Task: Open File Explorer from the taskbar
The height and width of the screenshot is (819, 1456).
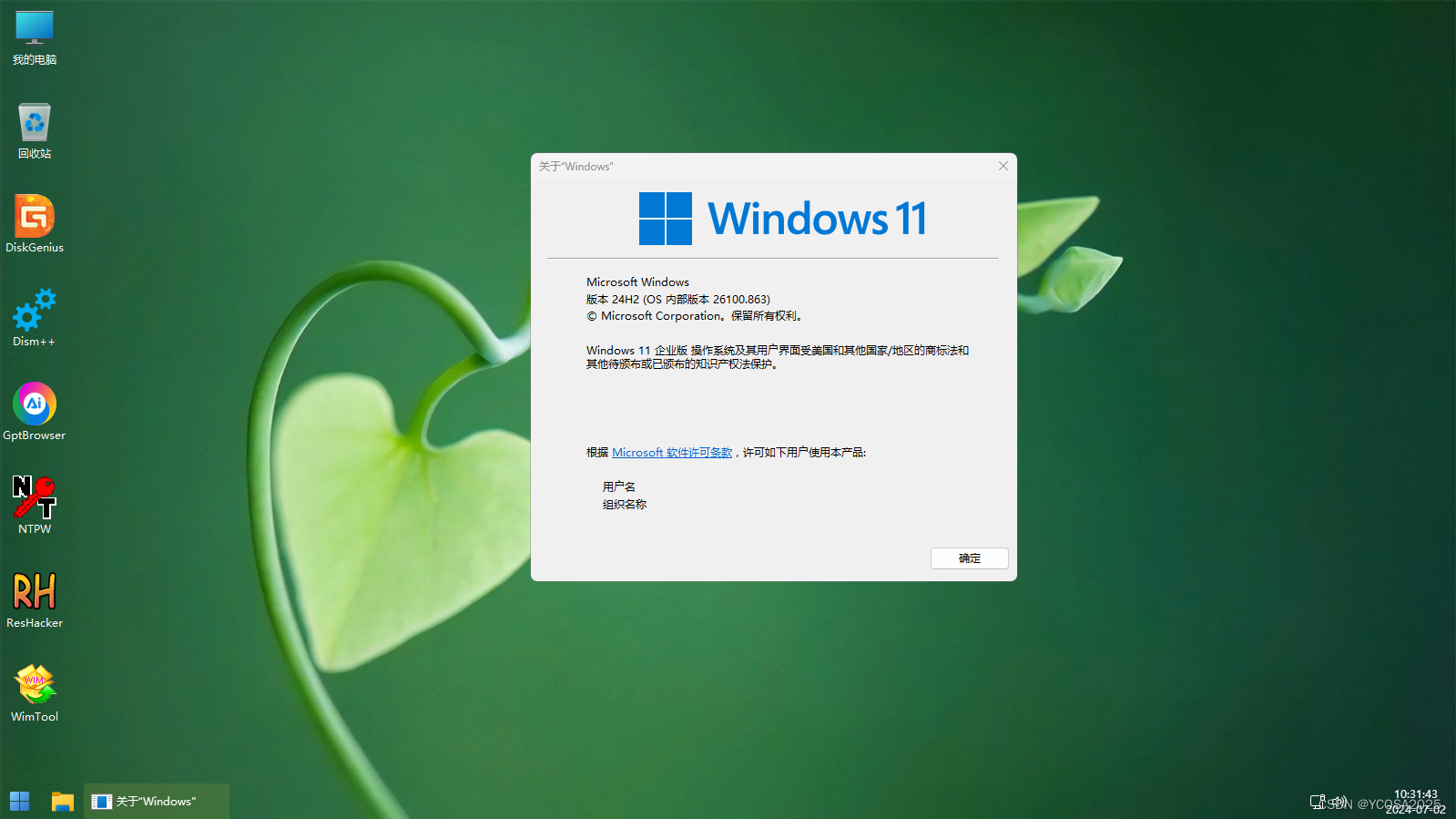Action: pos(63,801)
